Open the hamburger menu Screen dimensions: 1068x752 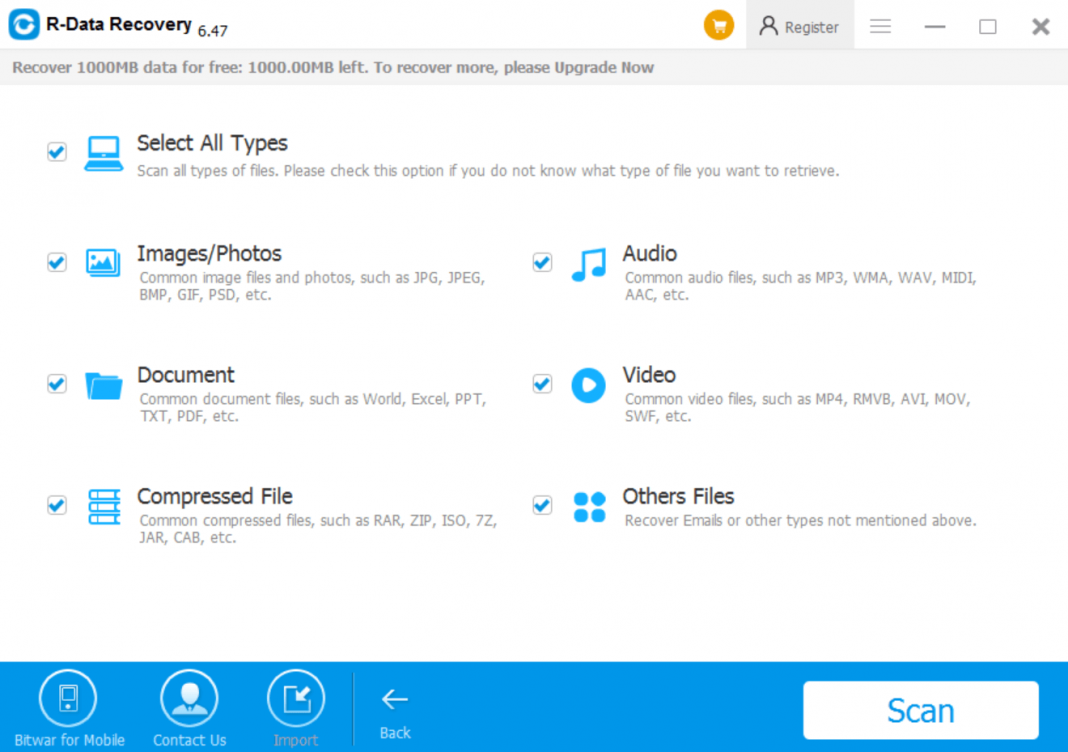click(x=880, y=27)
